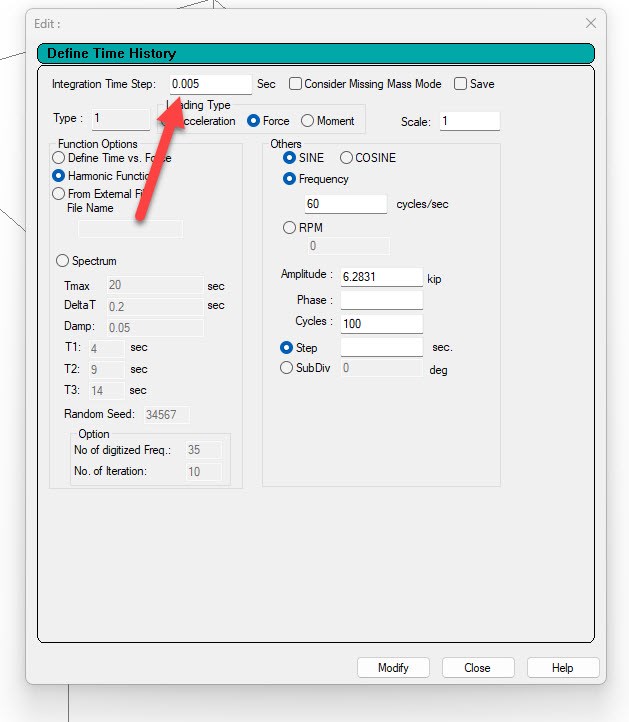Click the Close button
This screenshot has height=722, width=629.
pyautogui.click(x=478, y=668)
